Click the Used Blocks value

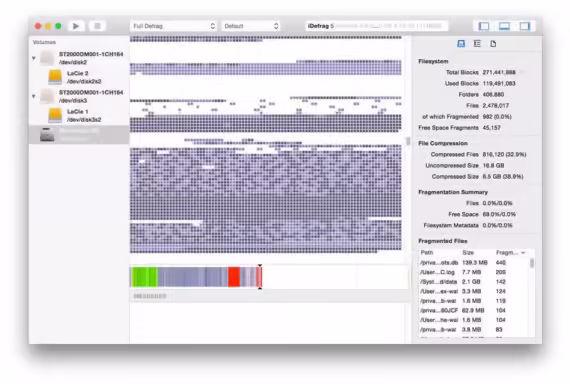[499, 84]
